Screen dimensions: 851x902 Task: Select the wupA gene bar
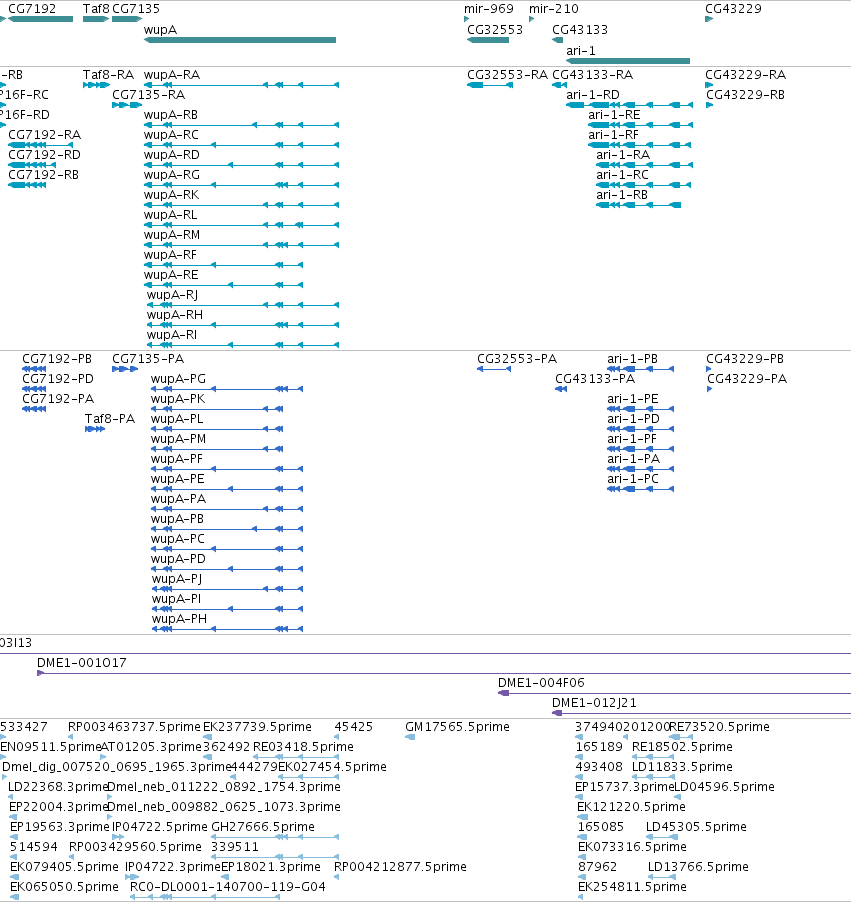coord(240,40)
